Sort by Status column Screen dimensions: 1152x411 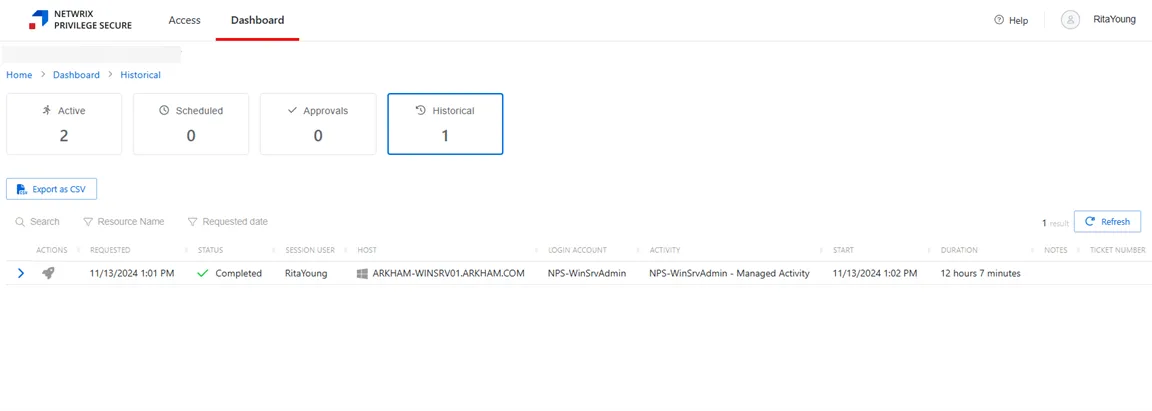pyautogui.click(x=211, y=251)
